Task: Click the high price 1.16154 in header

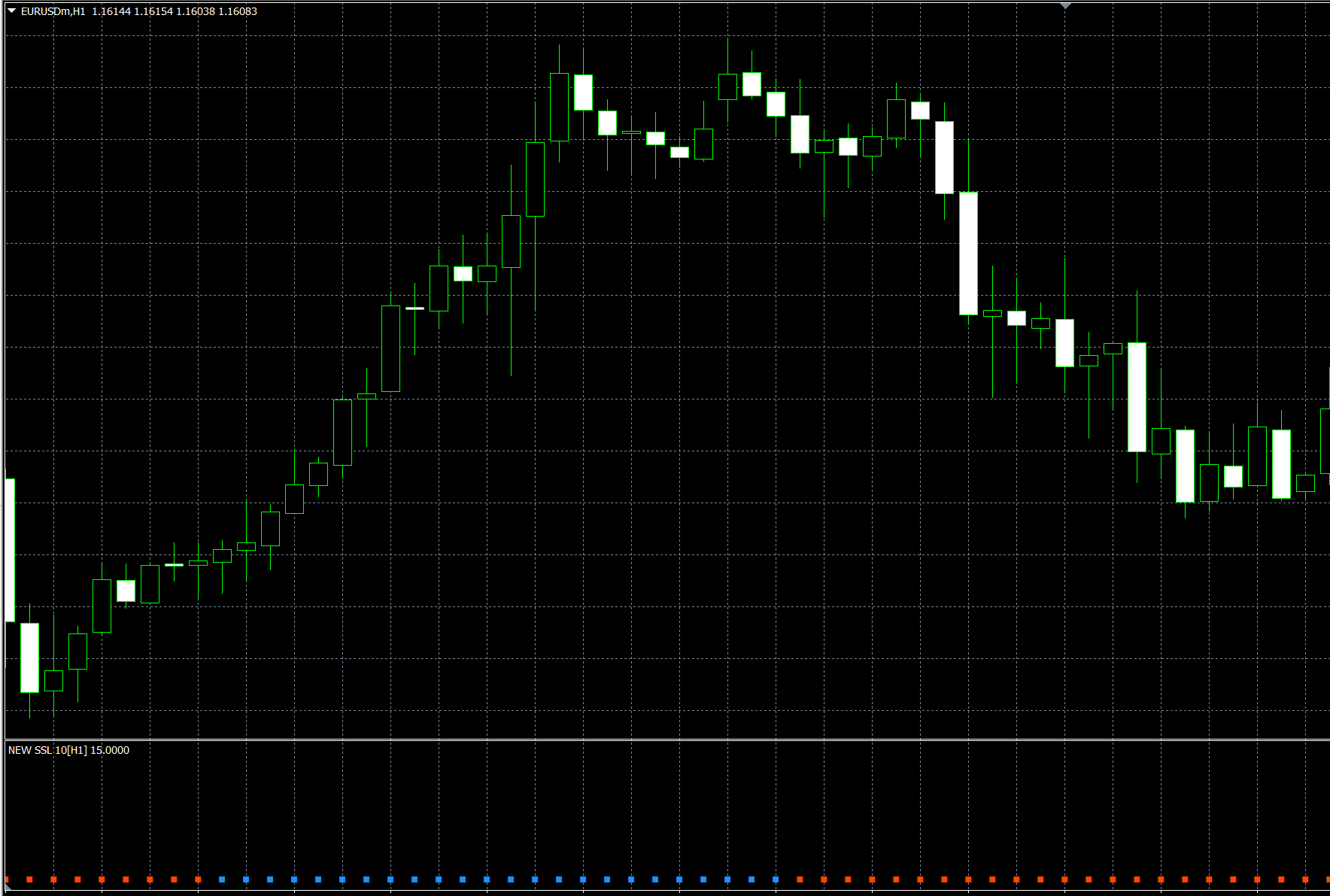Action: (x=153, y=11)
